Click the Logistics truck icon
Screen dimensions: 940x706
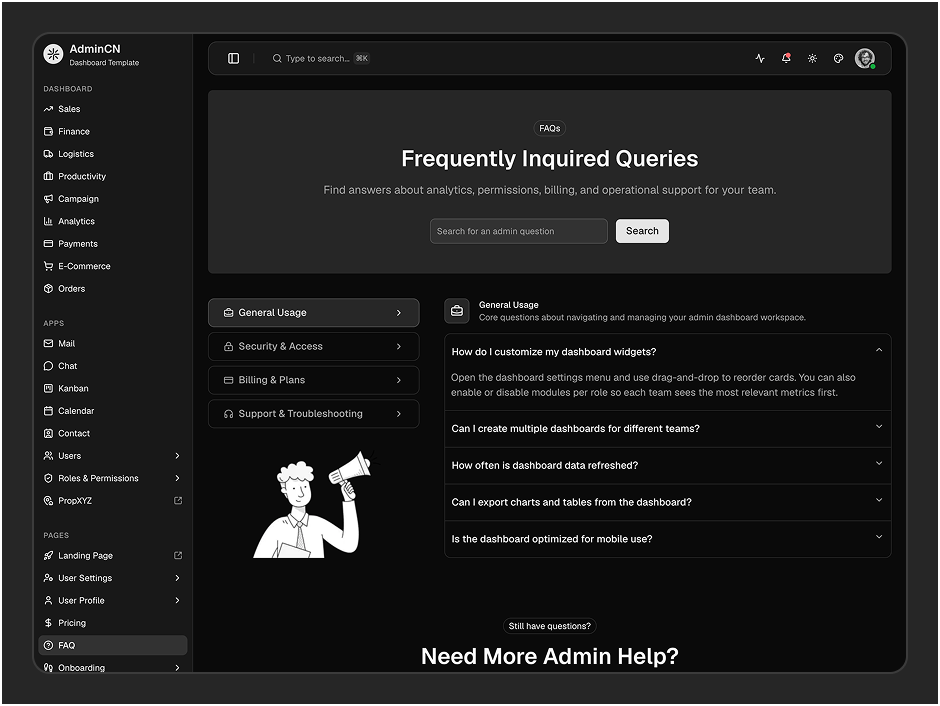49,154
